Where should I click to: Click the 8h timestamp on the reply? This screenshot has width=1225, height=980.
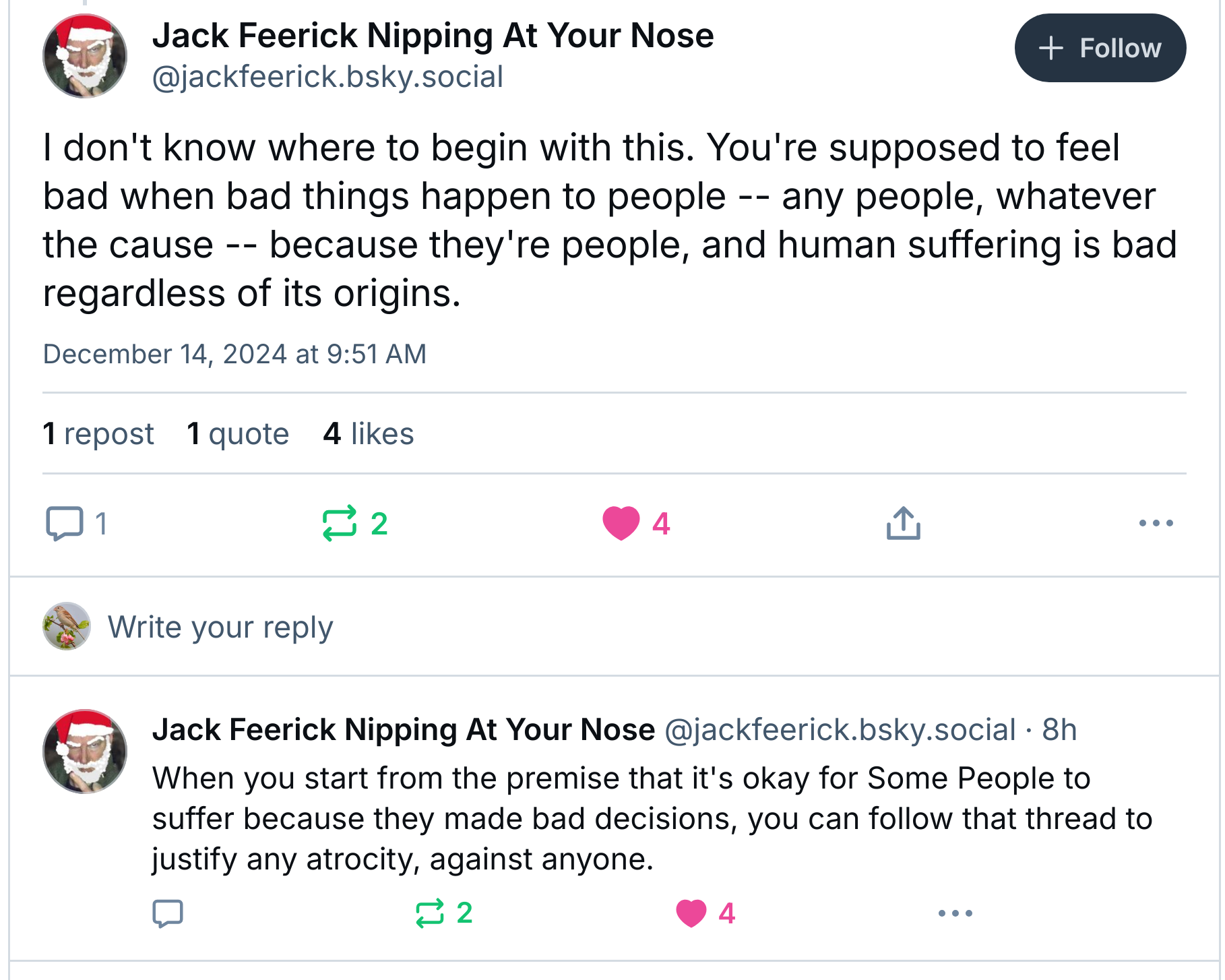click(x=1059, y=729)
